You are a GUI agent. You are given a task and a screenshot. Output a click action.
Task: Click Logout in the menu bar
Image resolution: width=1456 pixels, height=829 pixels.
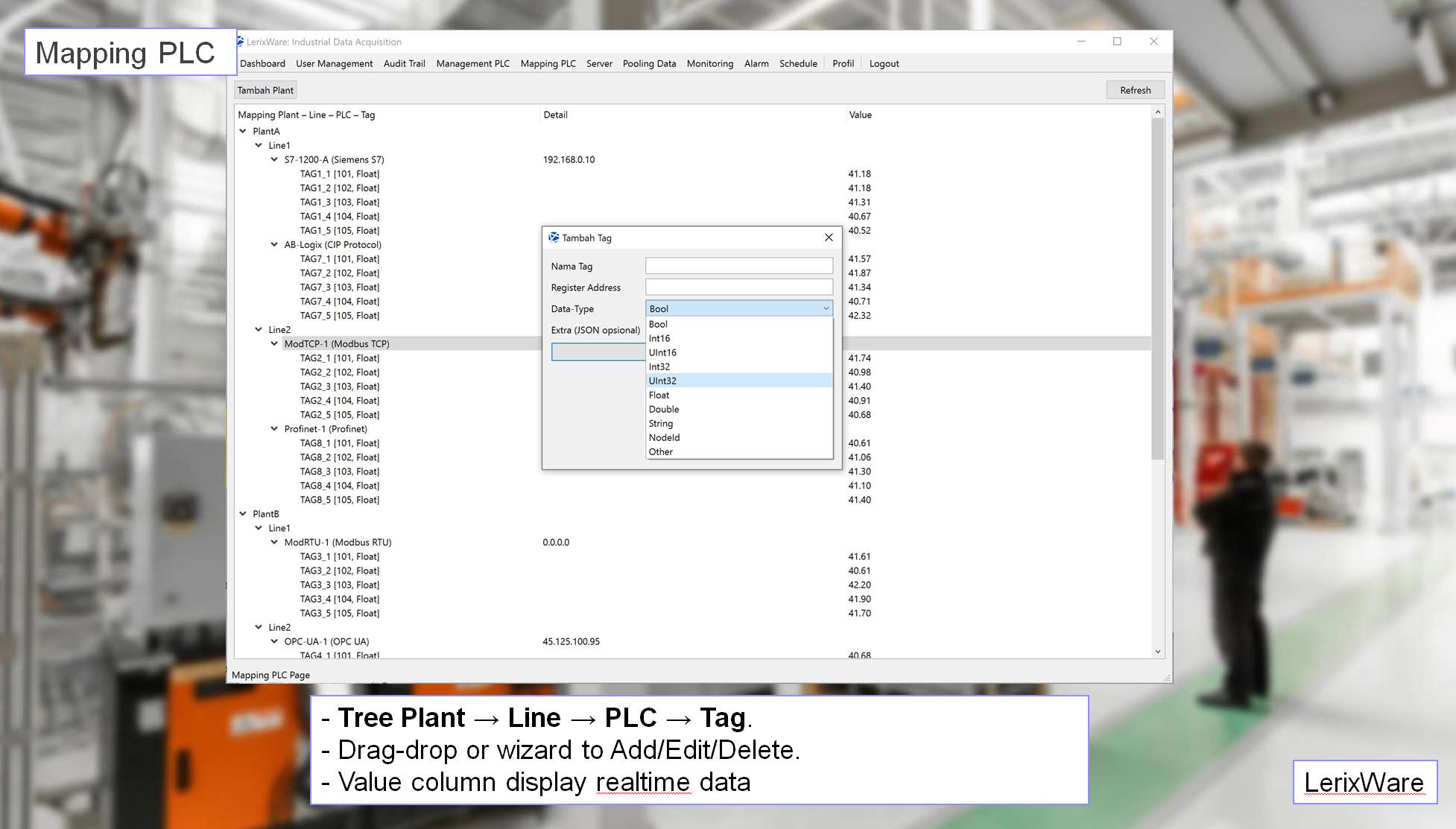click(884, 64)
